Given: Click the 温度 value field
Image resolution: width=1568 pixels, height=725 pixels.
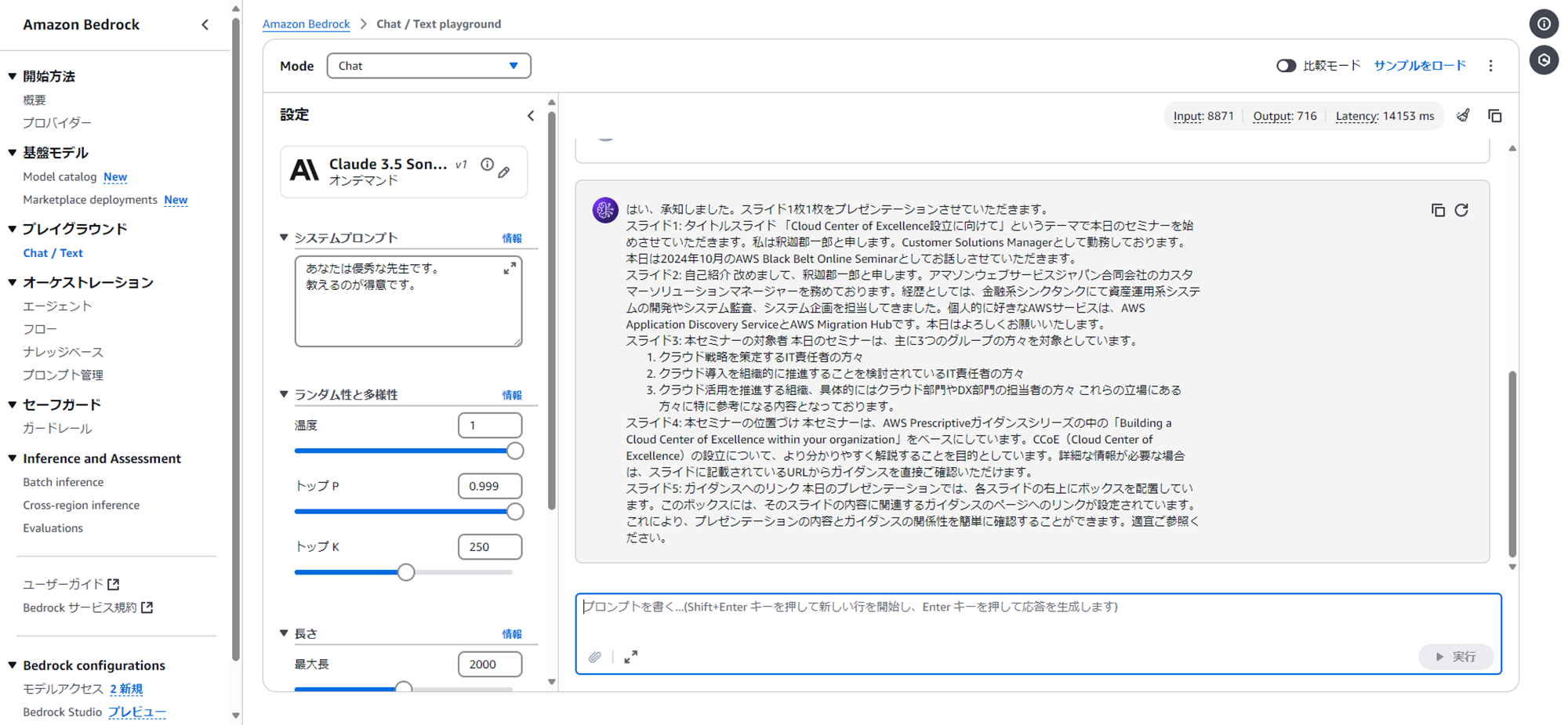Looking at the screenshot, I should pyautogui.click(x=490, y=426).
